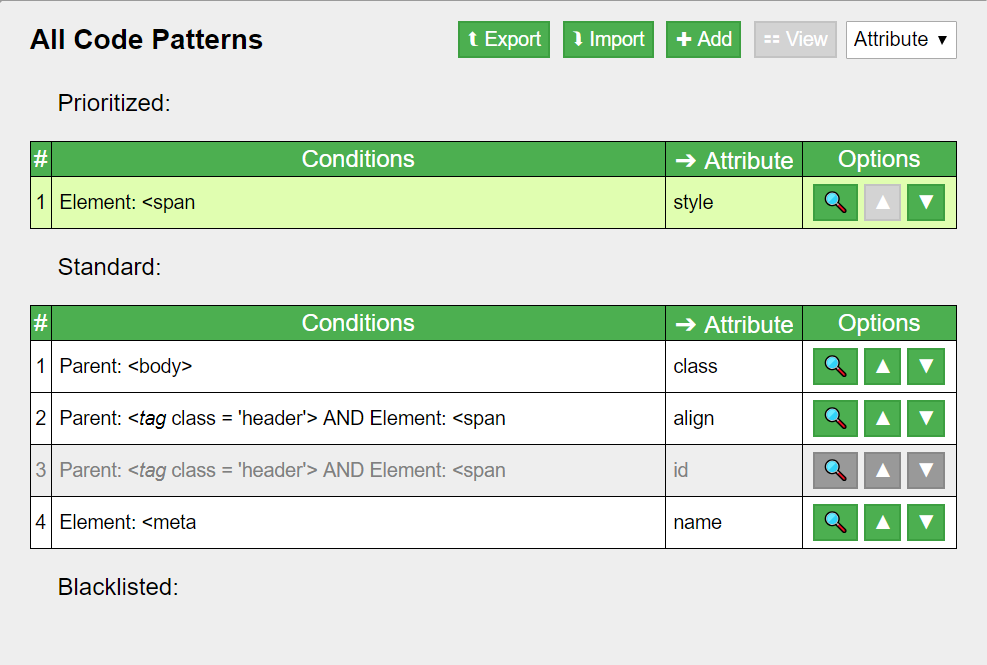
Task: Open magnifier for 'Element: <meta' name pattern
Action: [x=835, y=522]
